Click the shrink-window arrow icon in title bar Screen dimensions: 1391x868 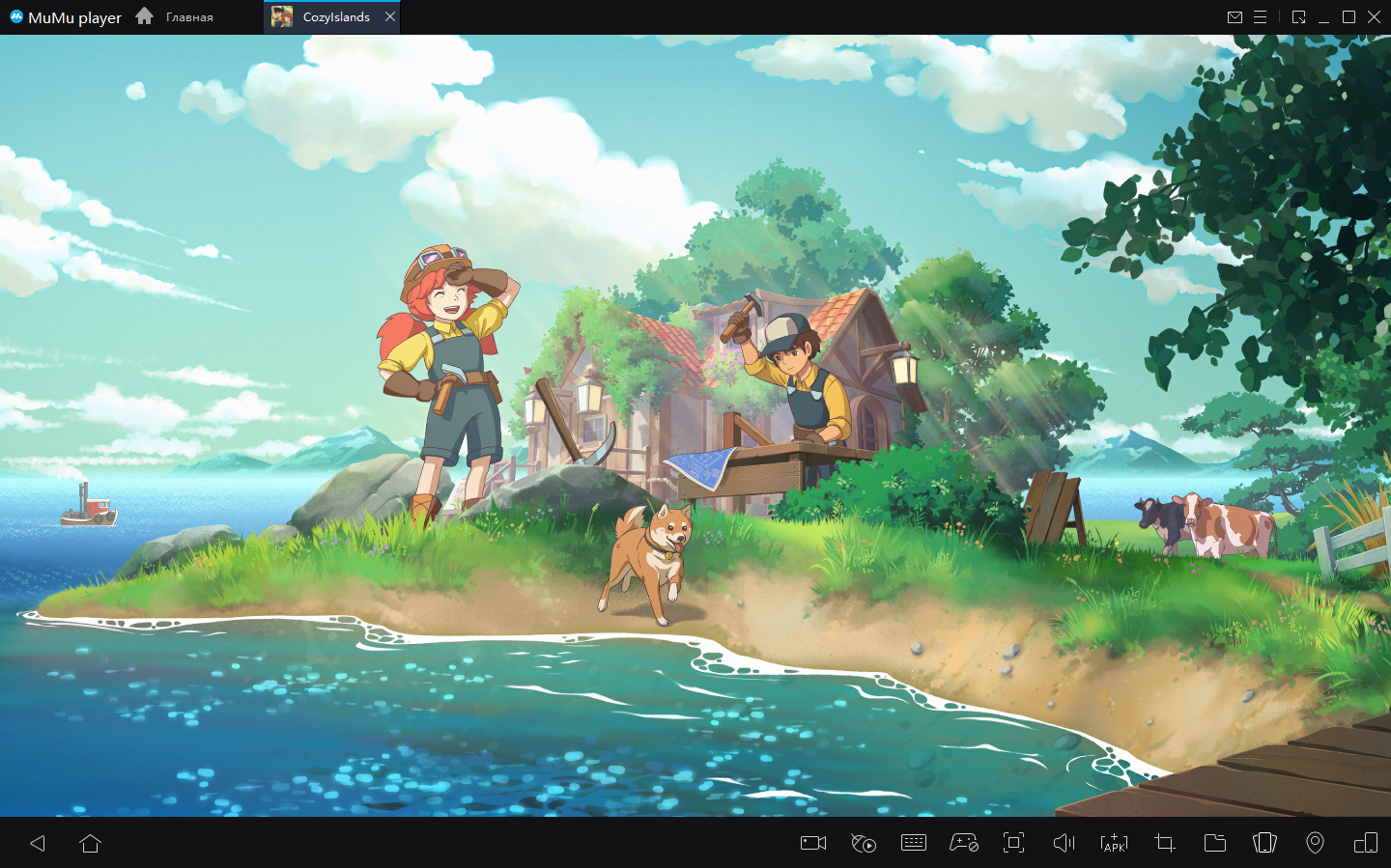pos(1298,17)
